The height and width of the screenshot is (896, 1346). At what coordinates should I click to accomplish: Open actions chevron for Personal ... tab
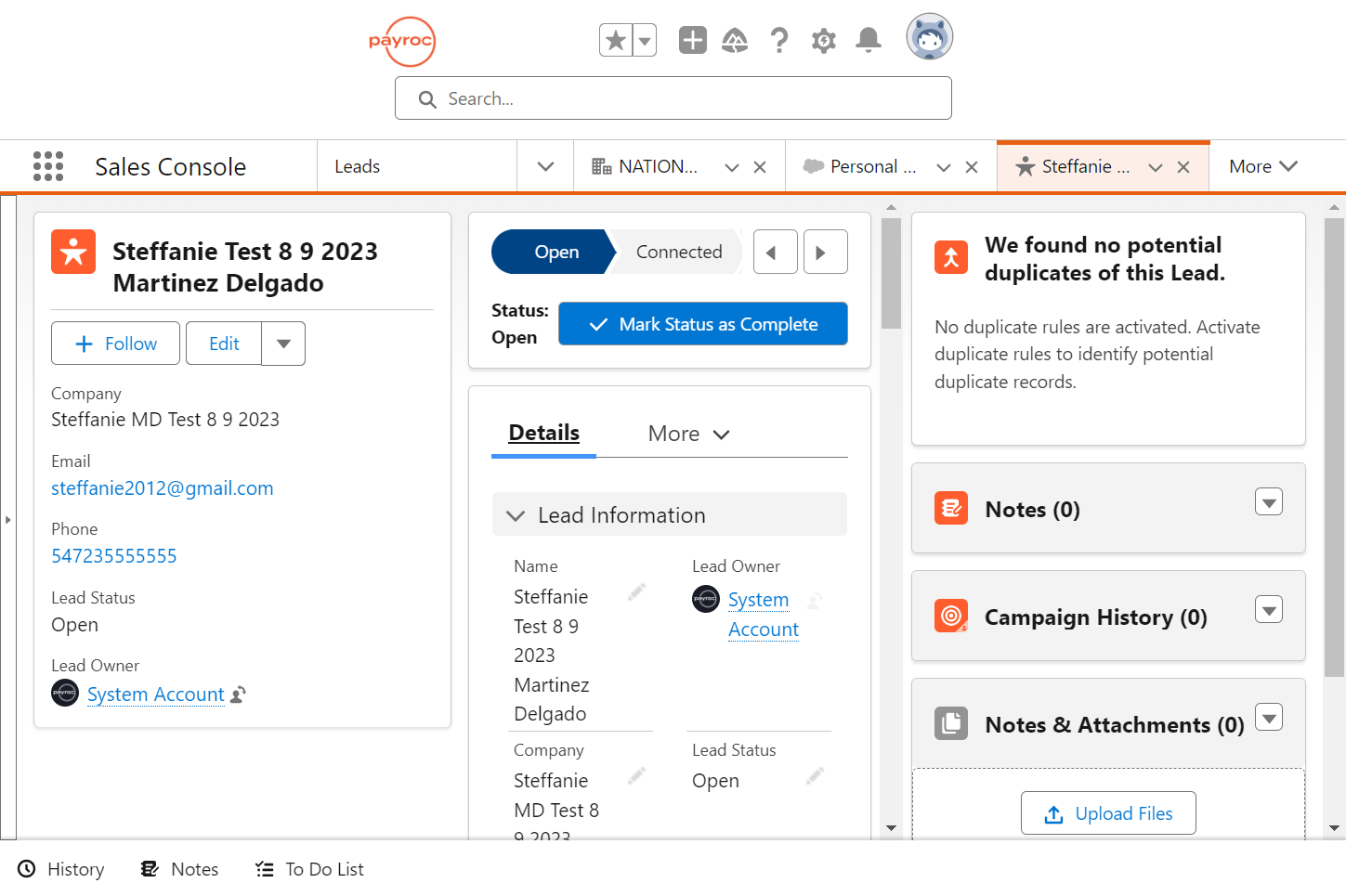944,167
